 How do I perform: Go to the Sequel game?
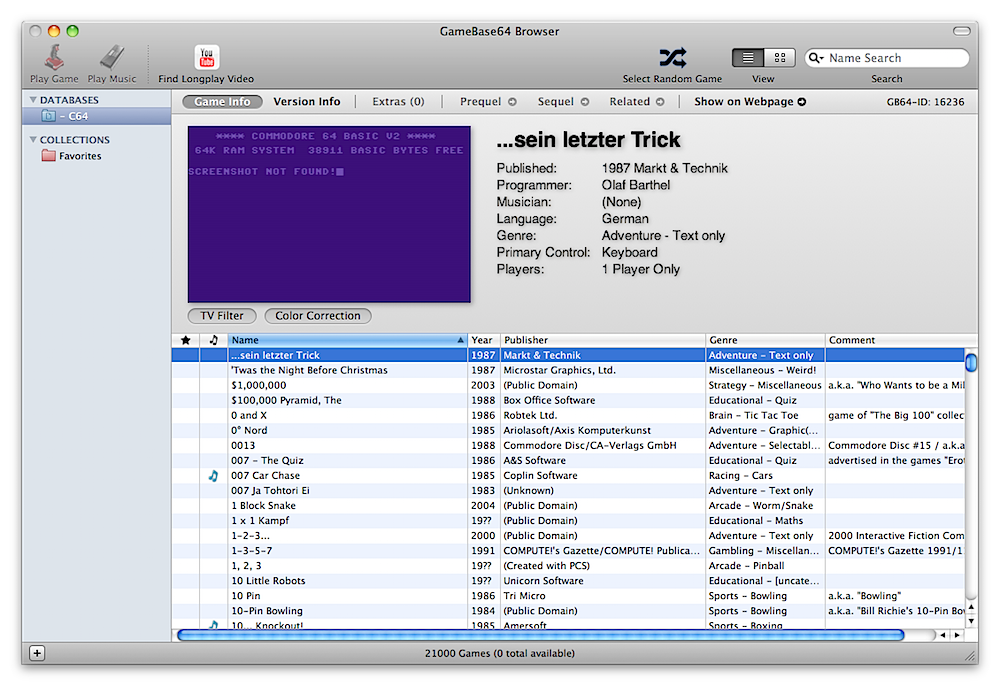pos(563,102)
